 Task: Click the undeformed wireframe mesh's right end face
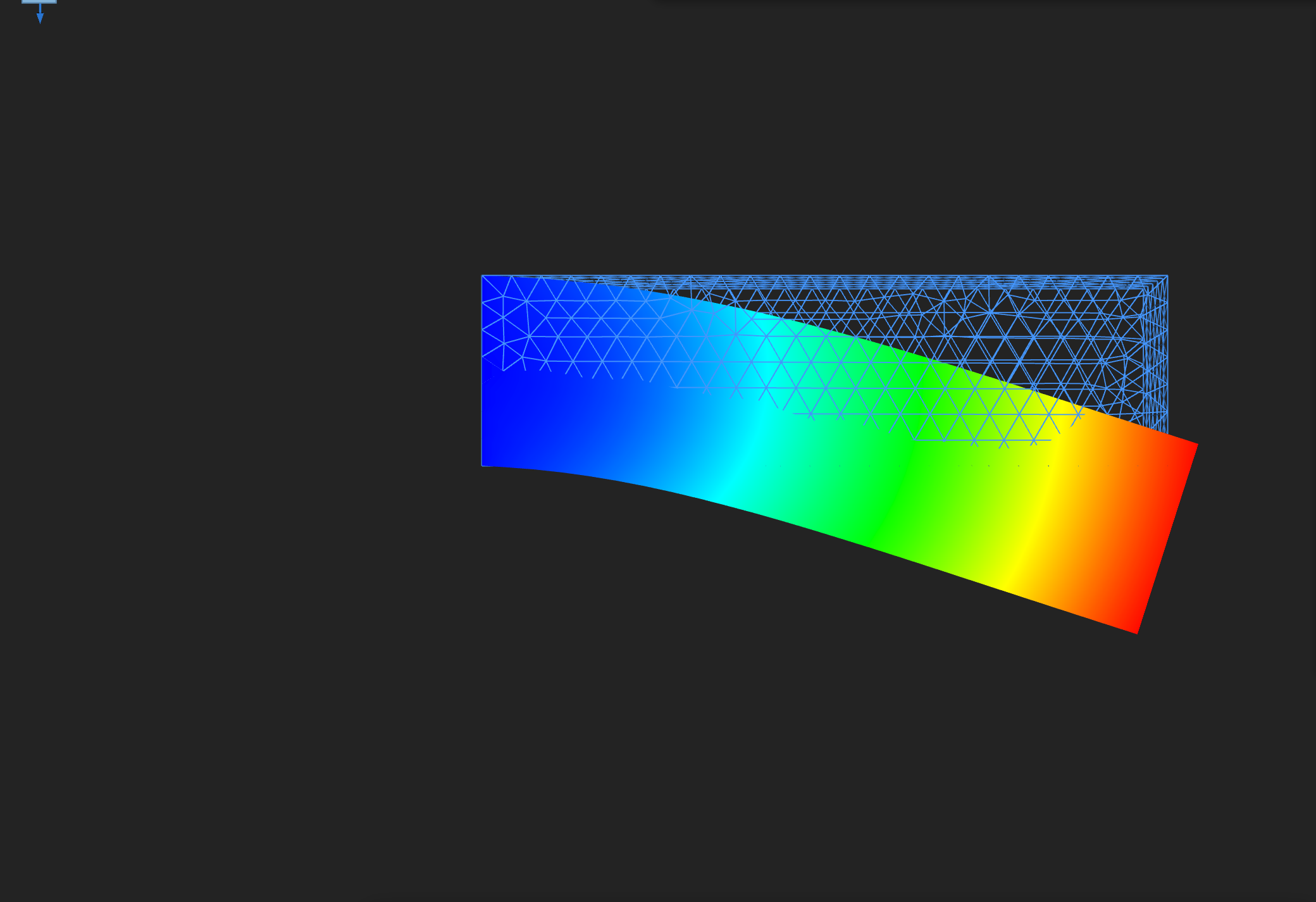[1155, 354]
